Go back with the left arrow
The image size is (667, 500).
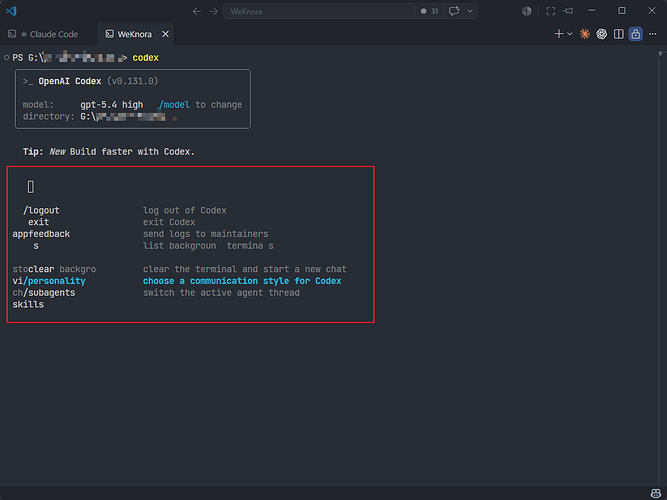197,11
